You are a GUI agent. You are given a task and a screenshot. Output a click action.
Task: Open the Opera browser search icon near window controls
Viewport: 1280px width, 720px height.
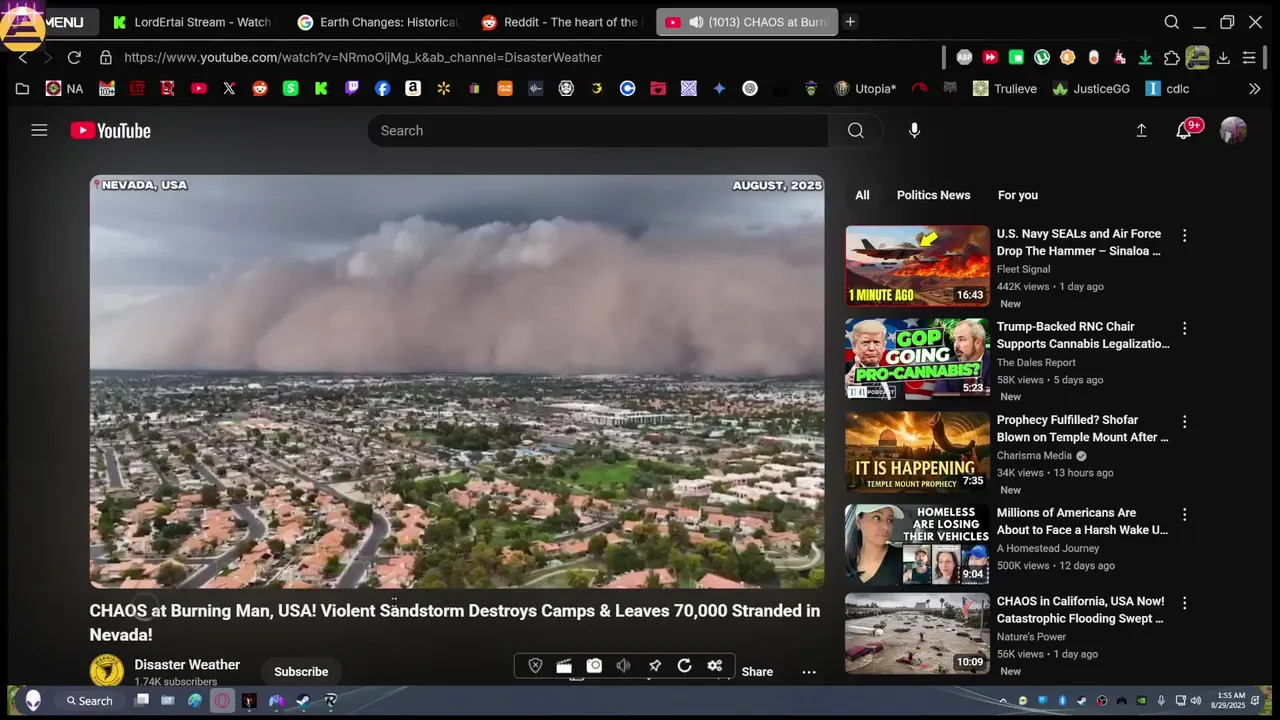click(x=1171, y=22)
